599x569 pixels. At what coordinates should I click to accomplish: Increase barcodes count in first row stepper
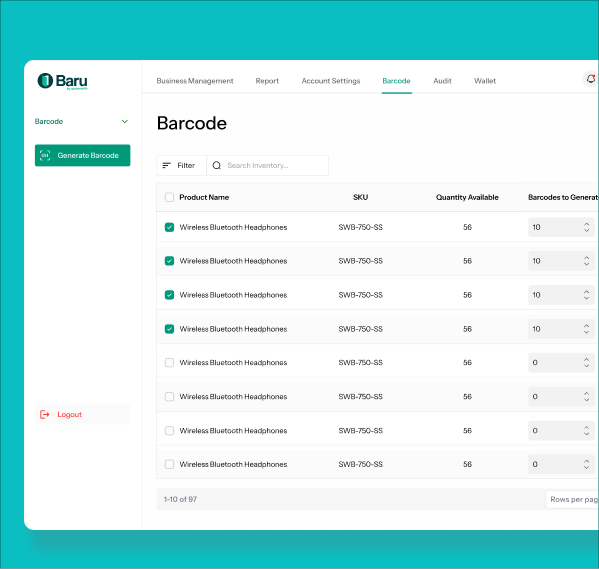click(586, 224)
